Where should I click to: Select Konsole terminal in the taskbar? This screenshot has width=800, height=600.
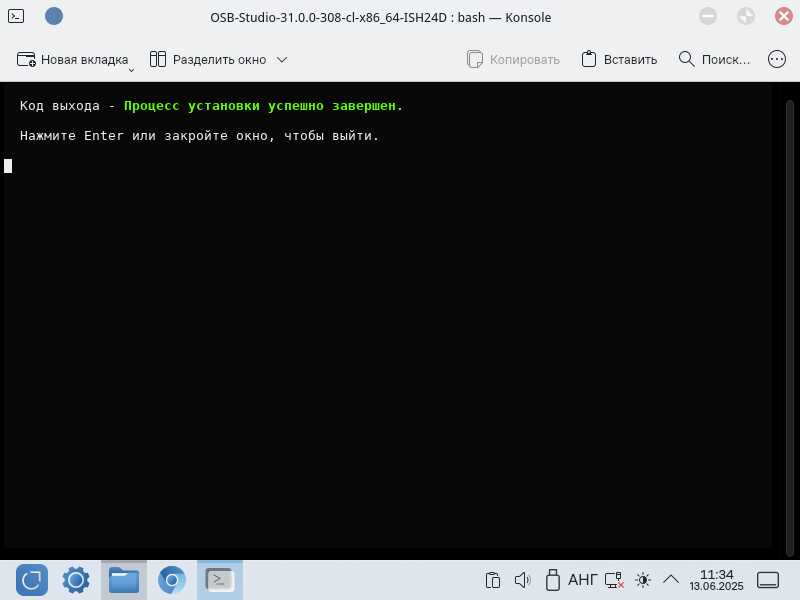pos(220,580)
